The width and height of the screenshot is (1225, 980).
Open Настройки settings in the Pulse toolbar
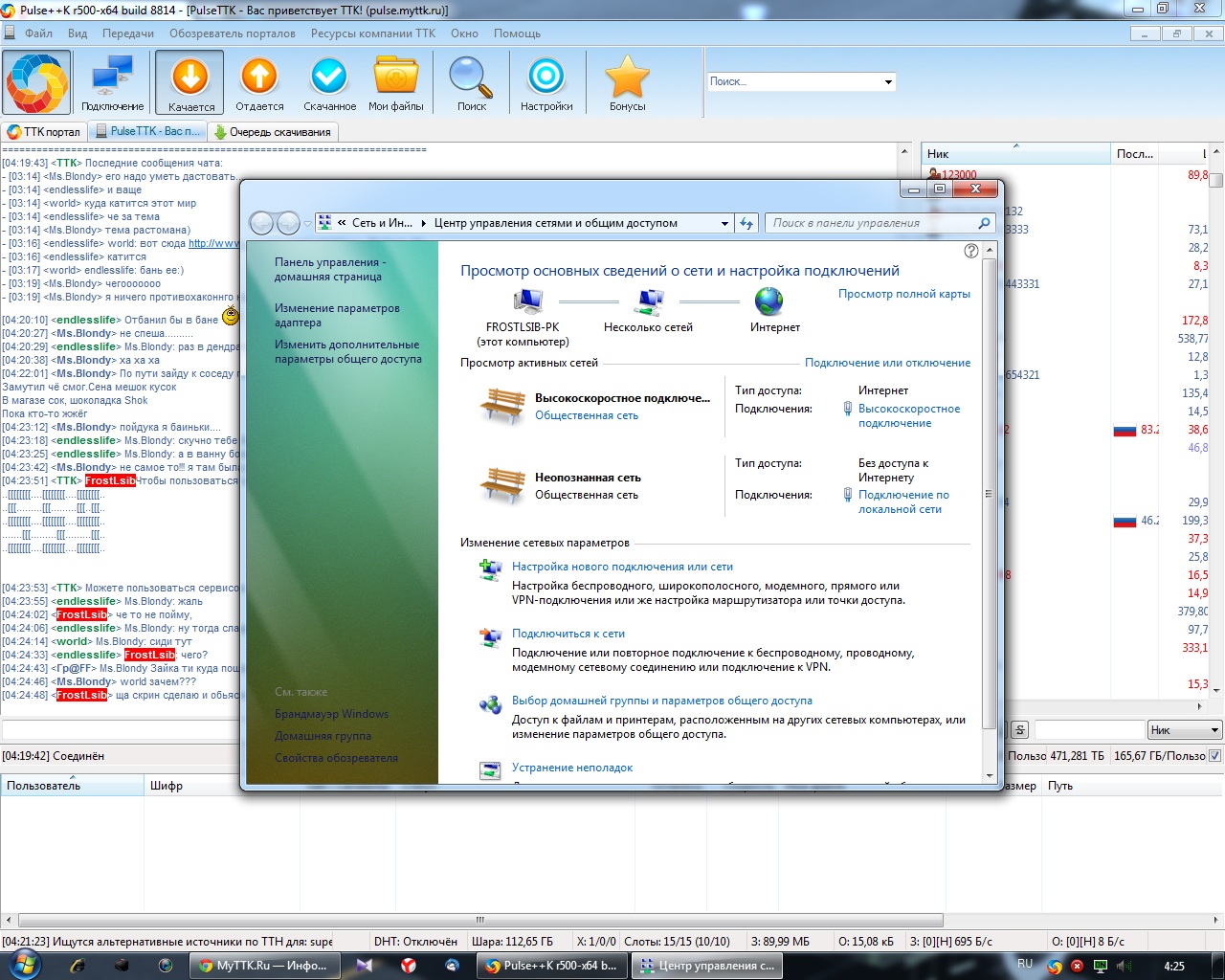pos(546,82)
